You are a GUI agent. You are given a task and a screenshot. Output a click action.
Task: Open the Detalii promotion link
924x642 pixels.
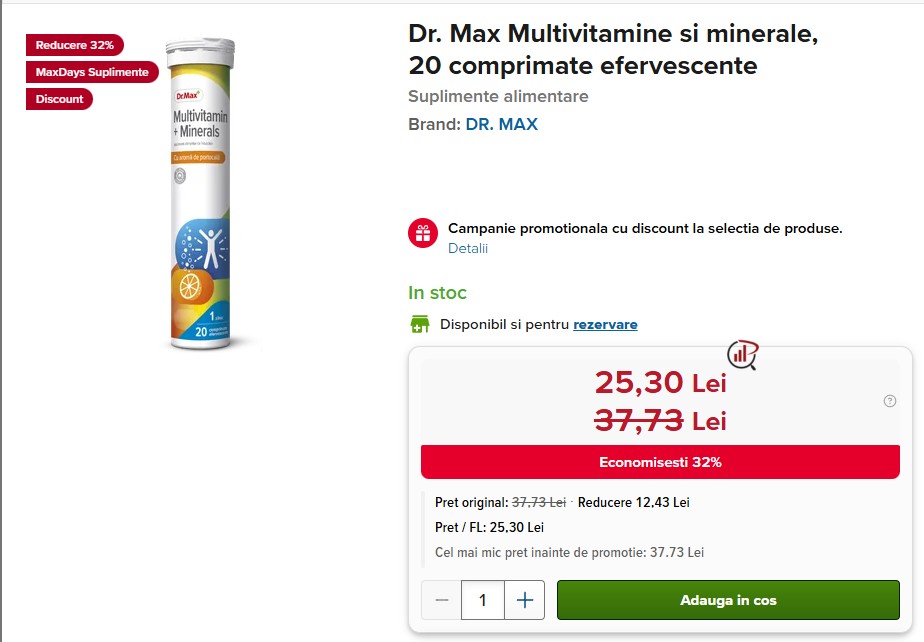(468, 248)
